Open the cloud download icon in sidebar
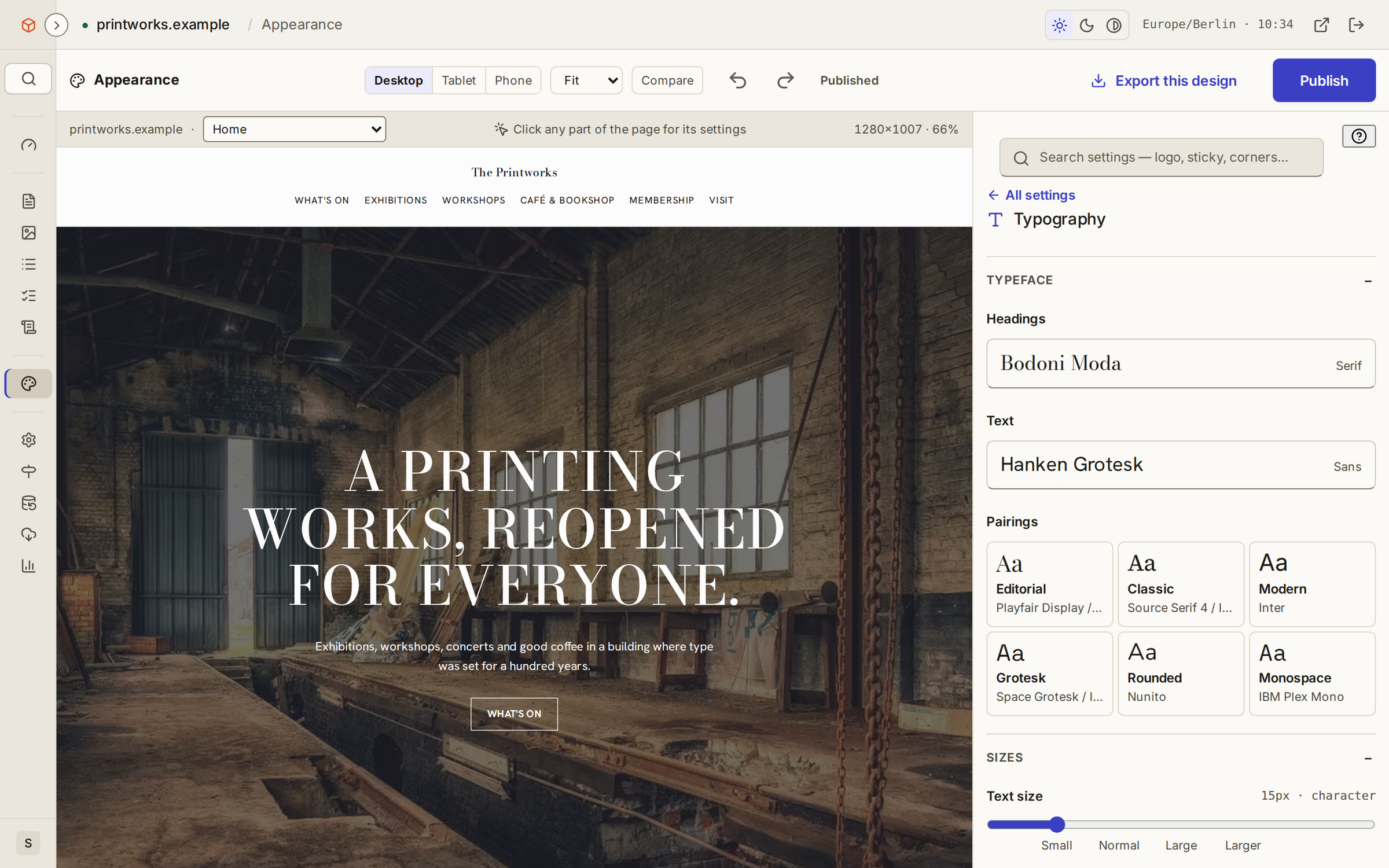Viewport: 1389px width, 868px height. pos(28,534)
